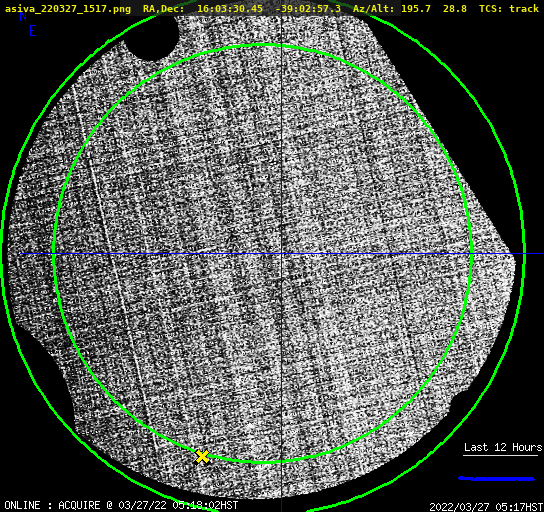
Task: Click the yellow X telescope pointing marker
Action: coord(202,457)
